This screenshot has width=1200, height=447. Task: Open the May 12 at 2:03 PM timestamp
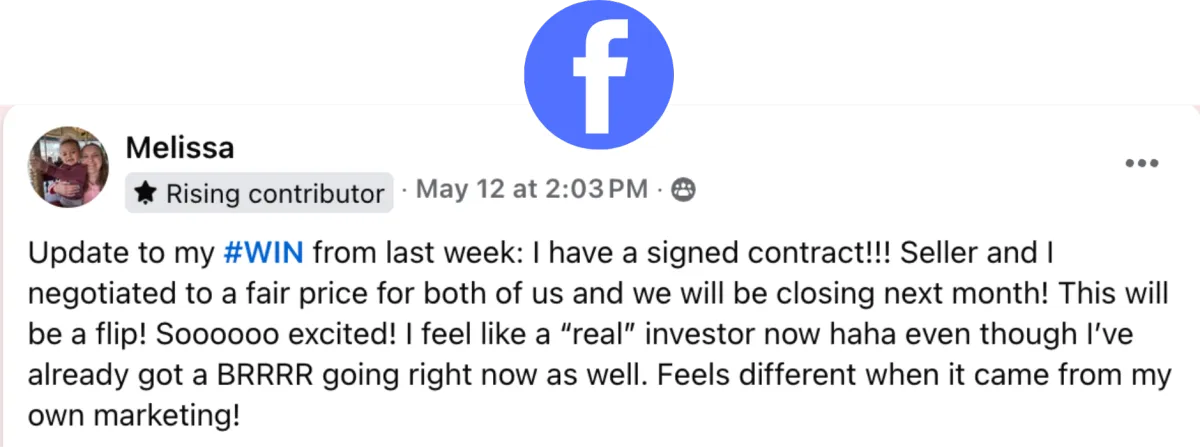(x=531, y=189)
